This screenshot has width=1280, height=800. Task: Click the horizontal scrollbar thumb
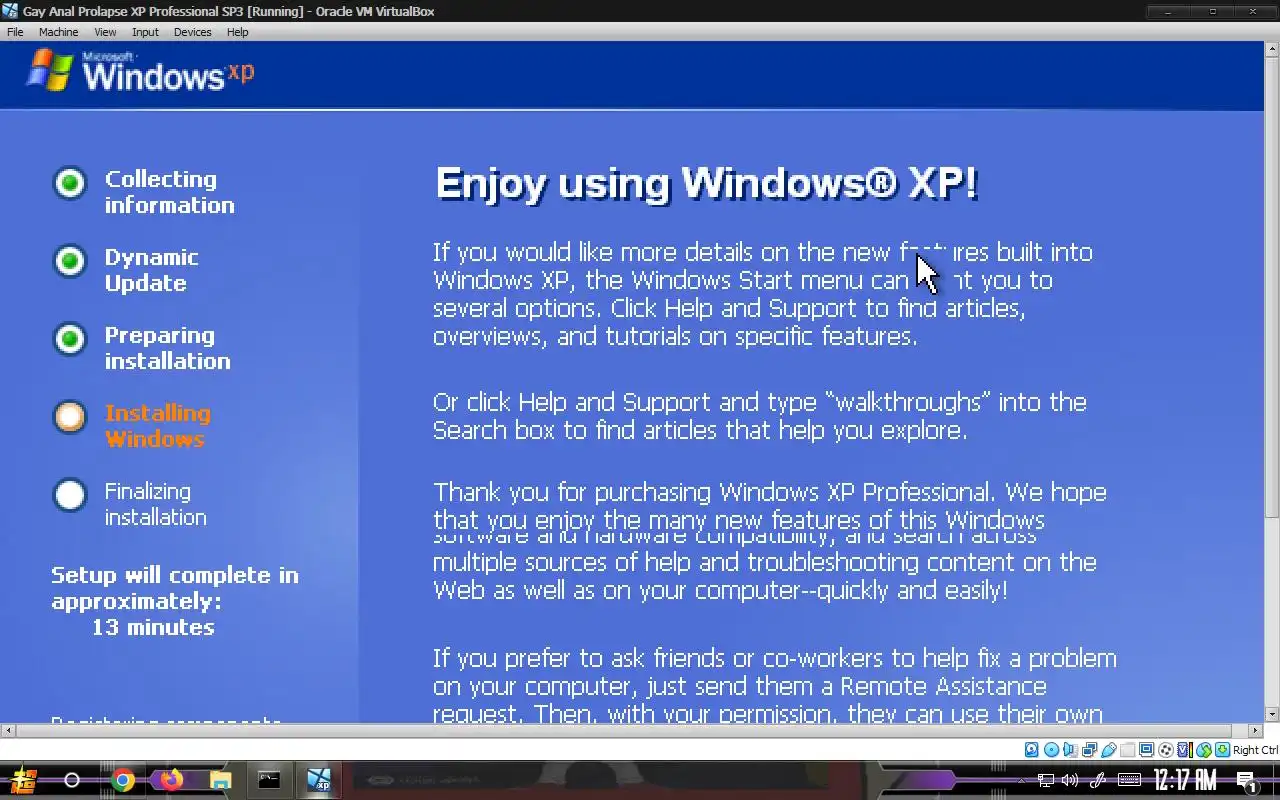(623, 730)
